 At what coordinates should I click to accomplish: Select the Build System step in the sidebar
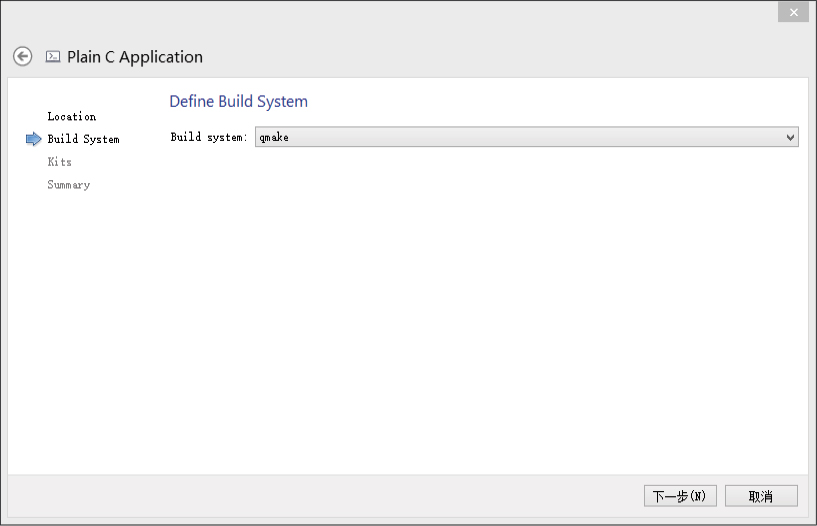pos(83,139)
